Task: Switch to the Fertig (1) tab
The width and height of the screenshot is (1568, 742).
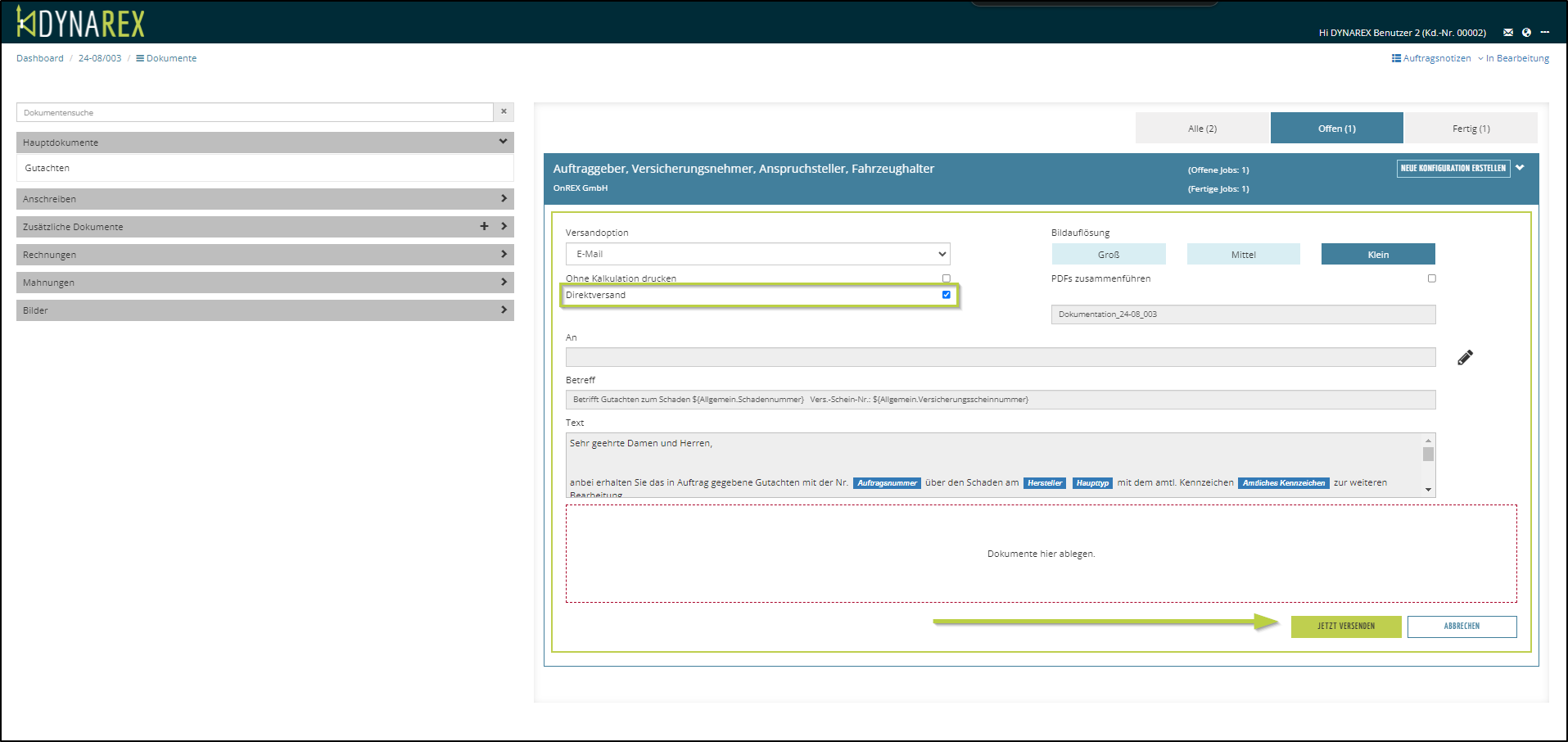Action: pyautogui.click(x=1471, y=129)
